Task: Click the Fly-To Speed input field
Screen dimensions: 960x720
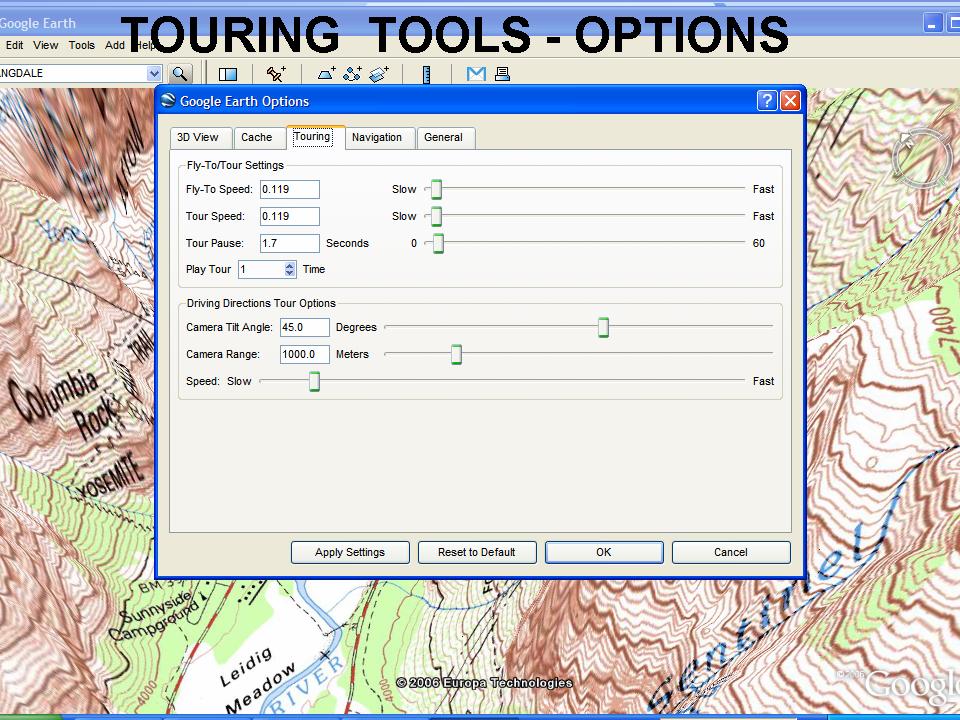Action: [x=290, y=190]
